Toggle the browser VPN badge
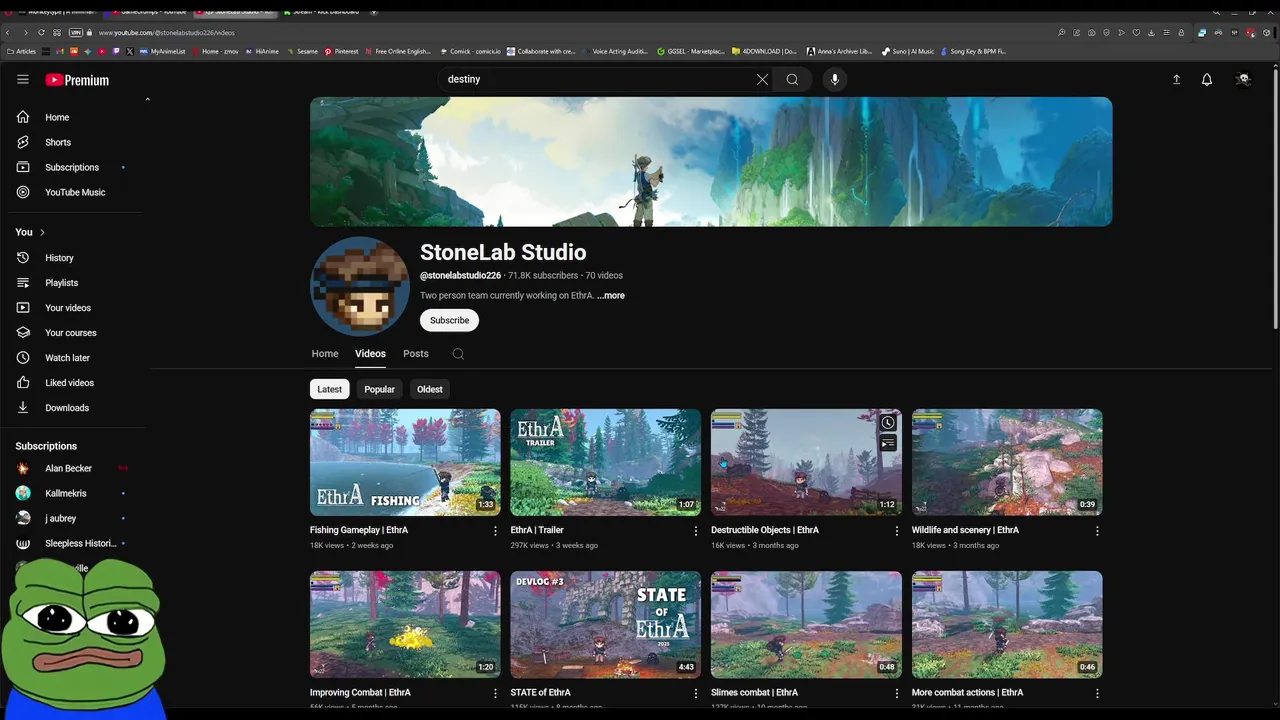 75,32
